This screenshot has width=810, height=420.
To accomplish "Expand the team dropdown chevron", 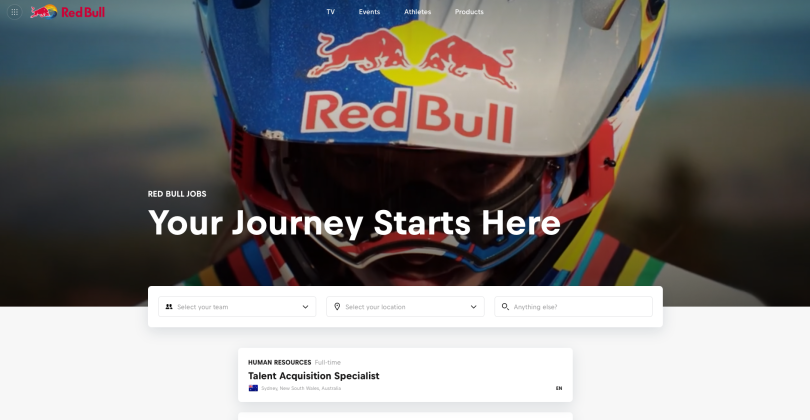I will 305,307.
